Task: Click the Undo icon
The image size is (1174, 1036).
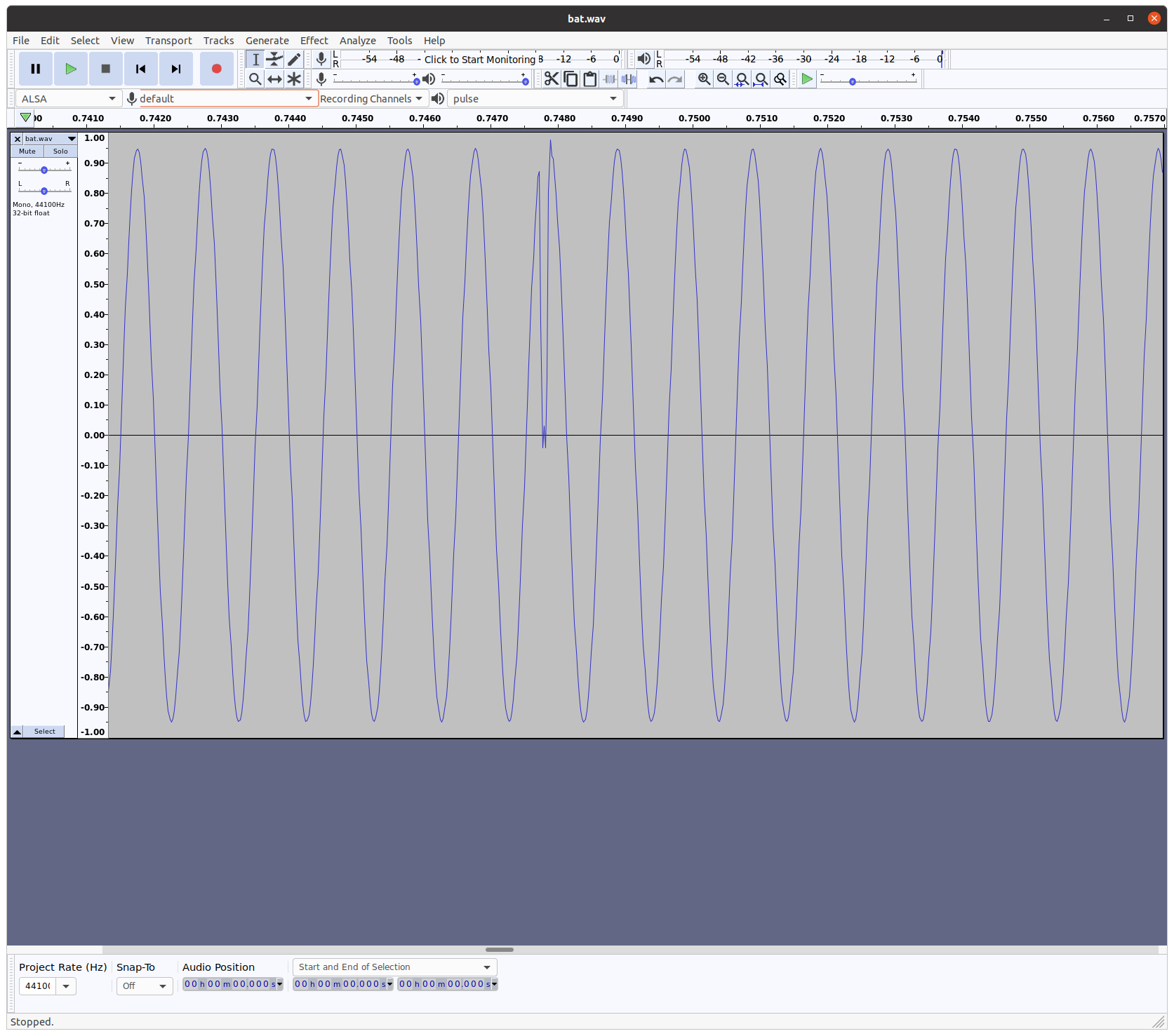Action: (x=655, y=79)
